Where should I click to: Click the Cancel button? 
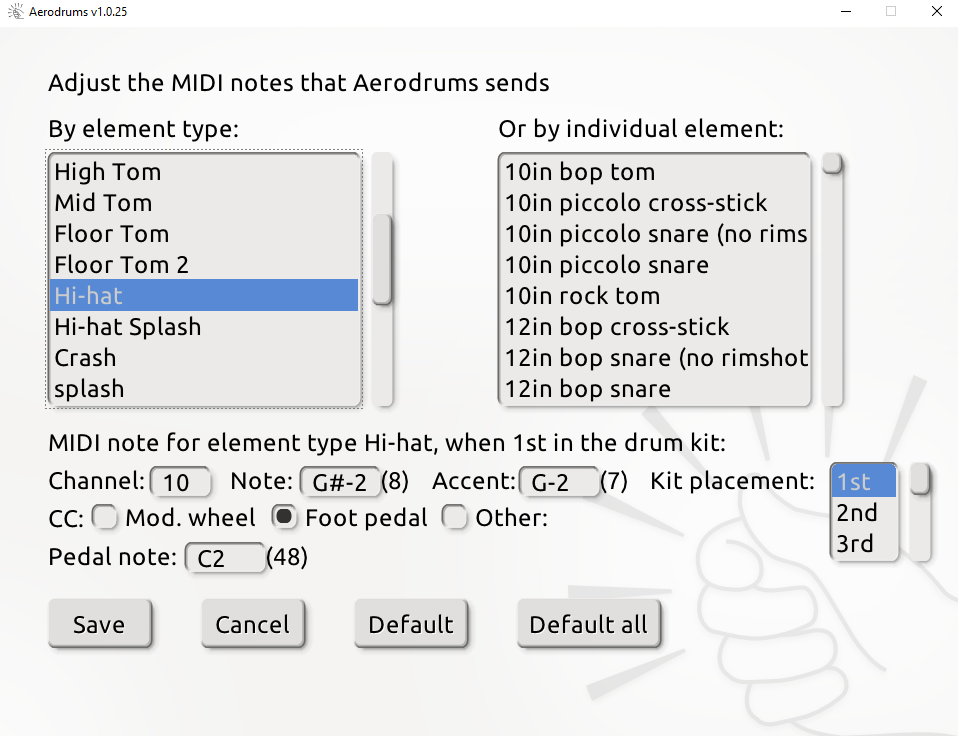(252, 624)
